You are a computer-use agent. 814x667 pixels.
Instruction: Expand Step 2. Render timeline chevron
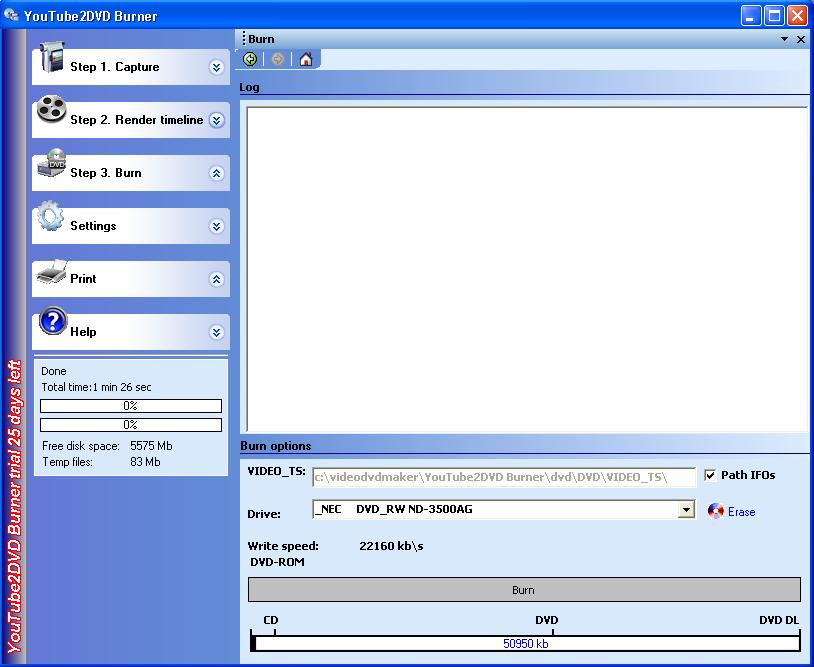pos(216,120)
